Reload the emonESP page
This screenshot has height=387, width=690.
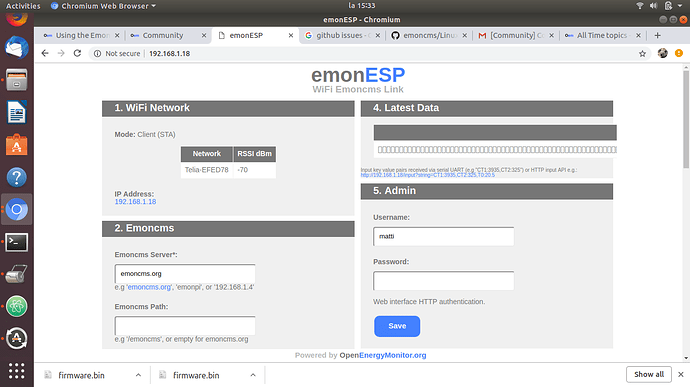(77, 53)
